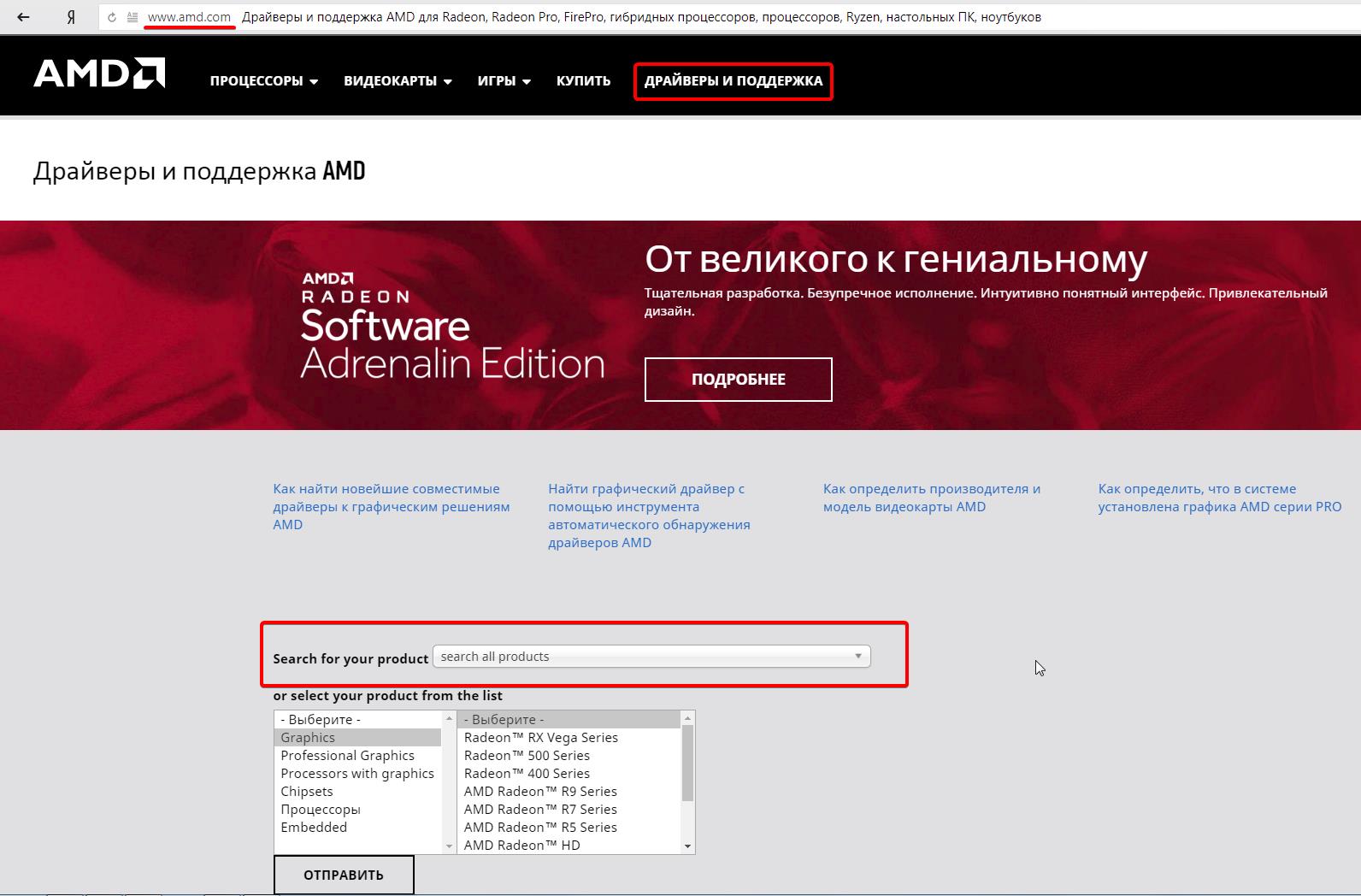Screen dimensions: 1361x896
Task: Expand the ИГРЫ menu
Action: click(504, 81)
